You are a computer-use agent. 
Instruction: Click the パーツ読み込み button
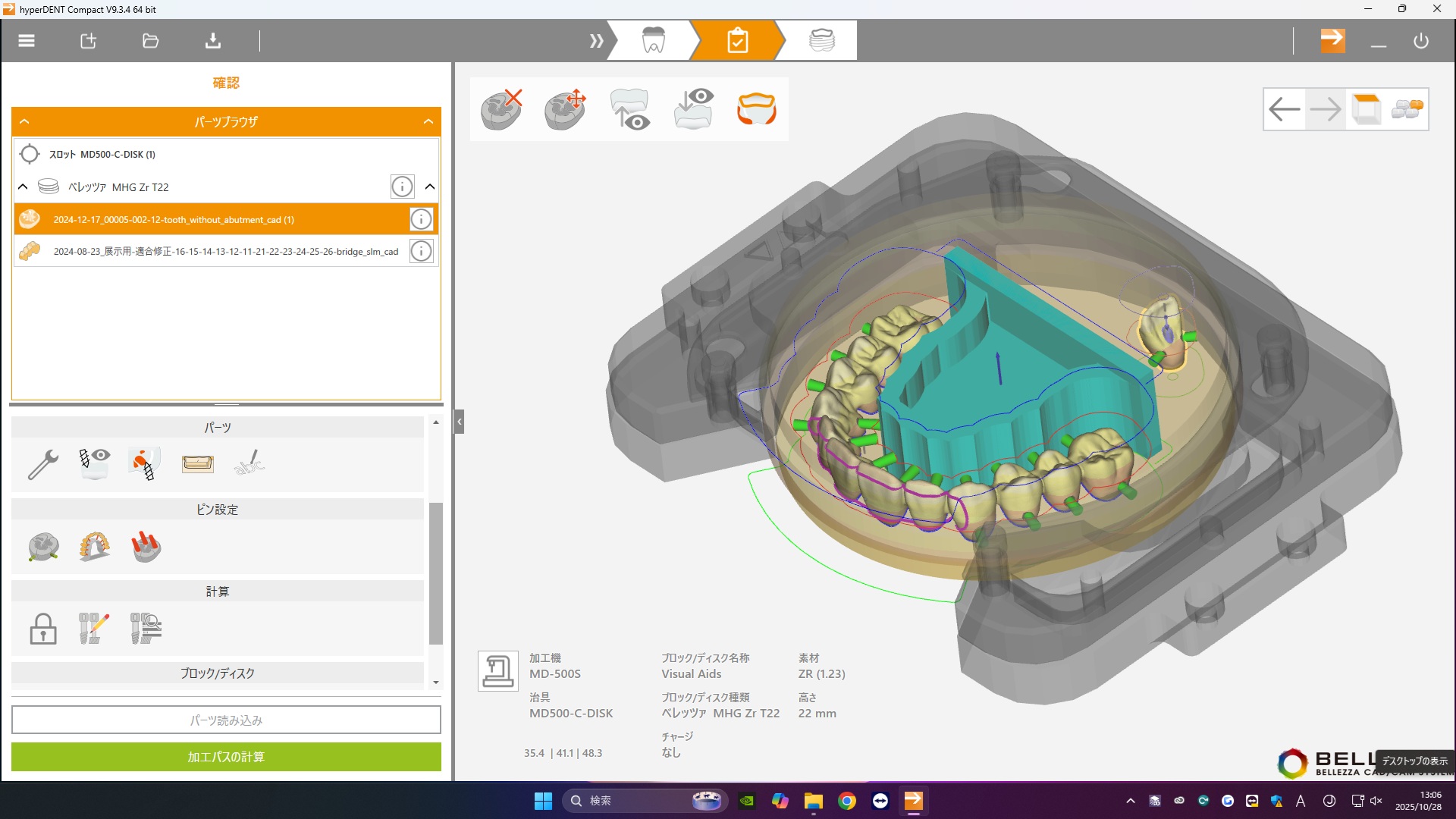pyautogui.click(x=226, y=720)
